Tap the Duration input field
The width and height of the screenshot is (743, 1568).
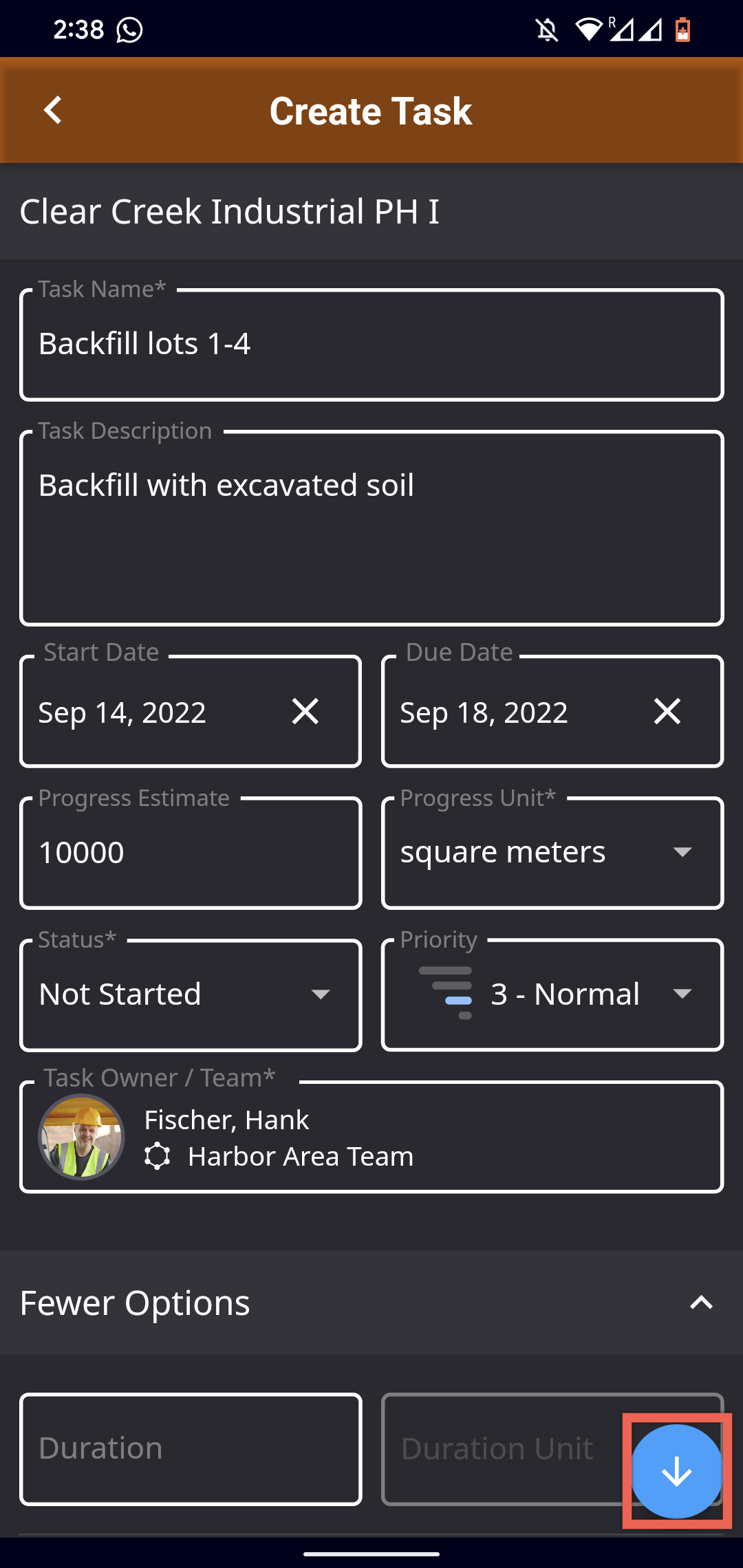(x=191, y=1449)
